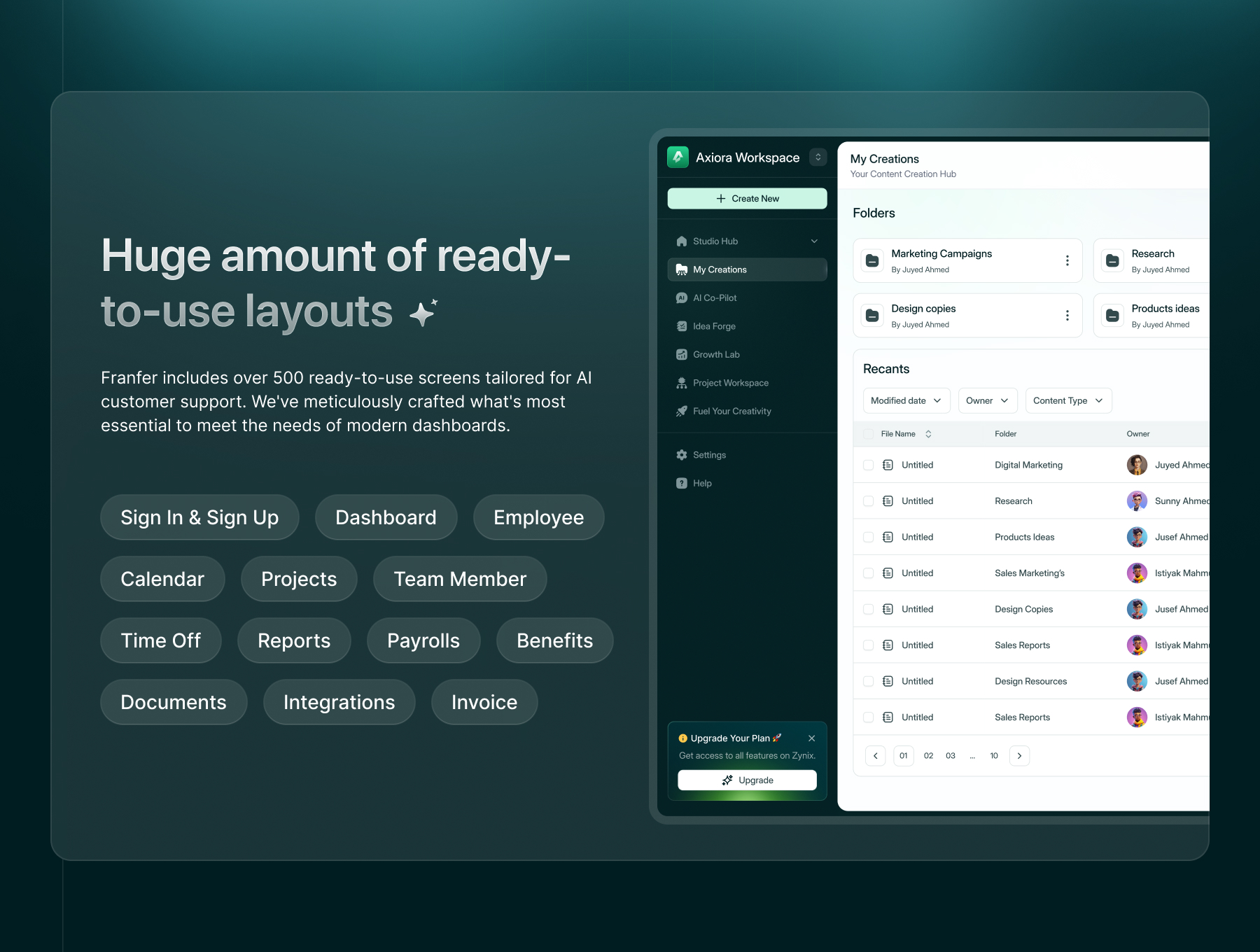Image resolution: width=1260 pixels, height=952 pixels.
Task: Go to Growth Lab
Action: click(747, 355)
